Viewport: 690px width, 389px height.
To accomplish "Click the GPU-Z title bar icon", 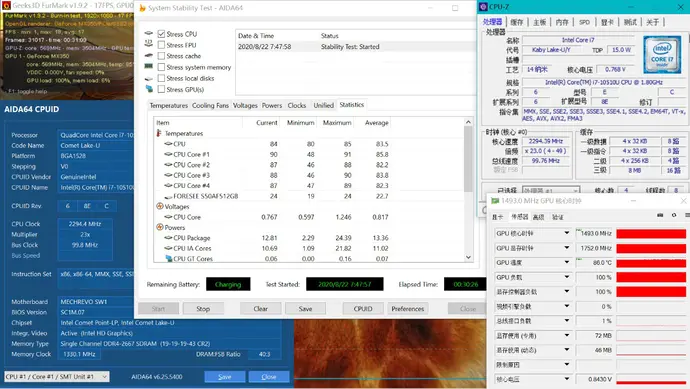I will [x=495, y=201].
